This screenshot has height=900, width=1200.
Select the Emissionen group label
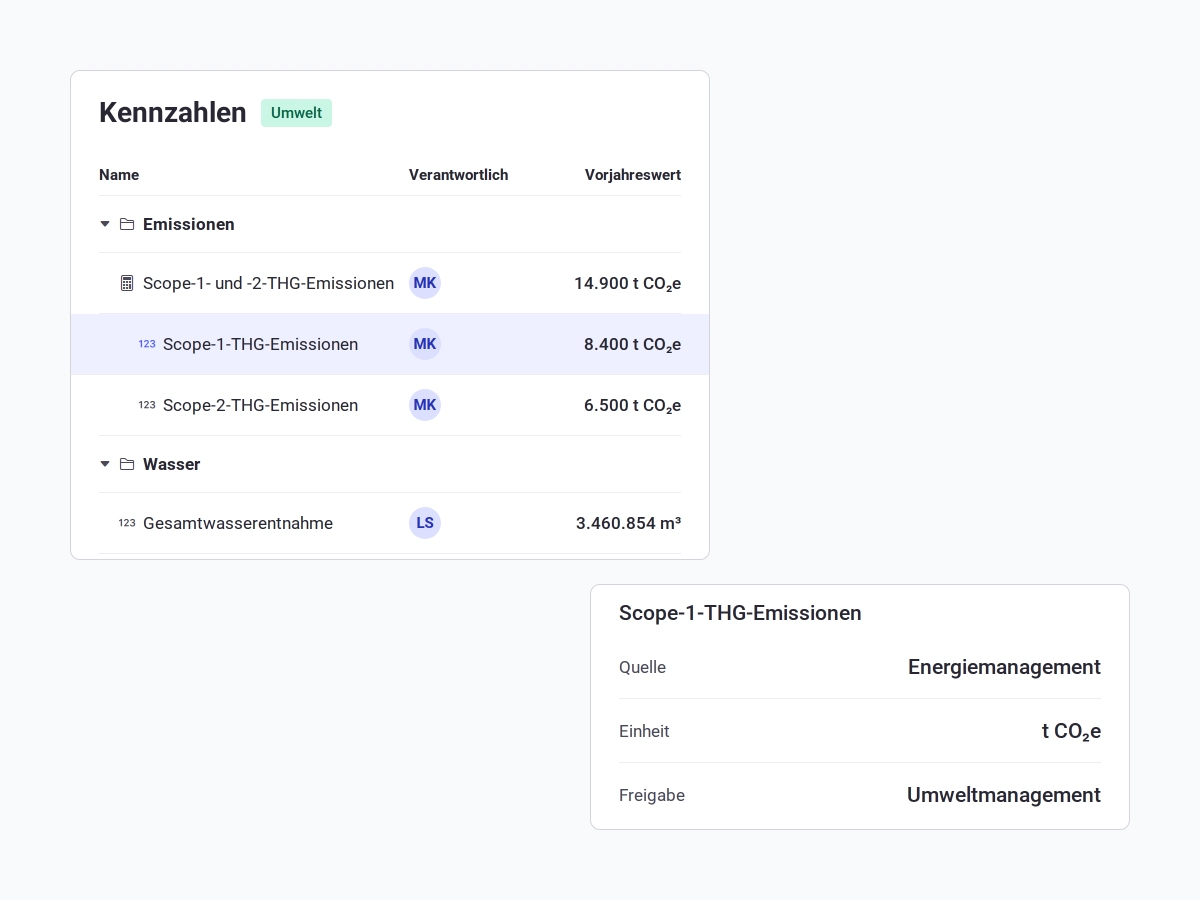click(189, 224)
